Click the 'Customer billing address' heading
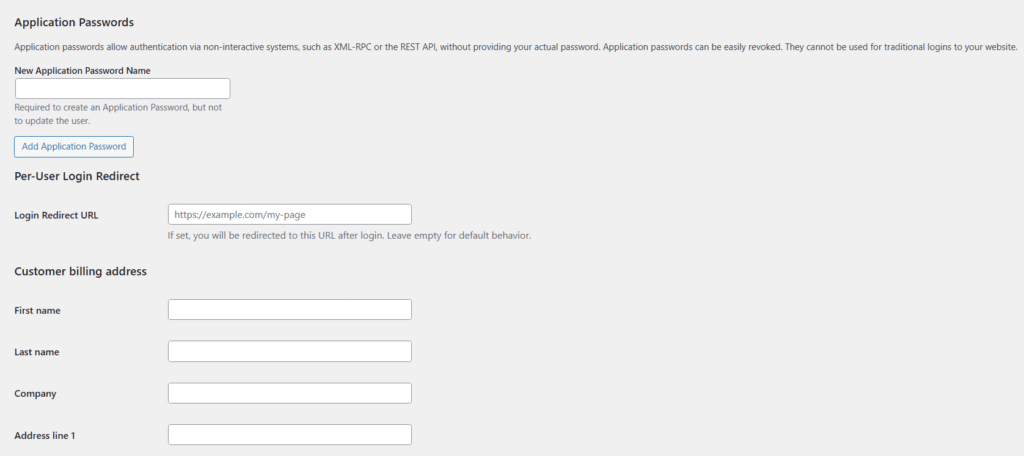 pyautogui.click(x=80, y=271)
